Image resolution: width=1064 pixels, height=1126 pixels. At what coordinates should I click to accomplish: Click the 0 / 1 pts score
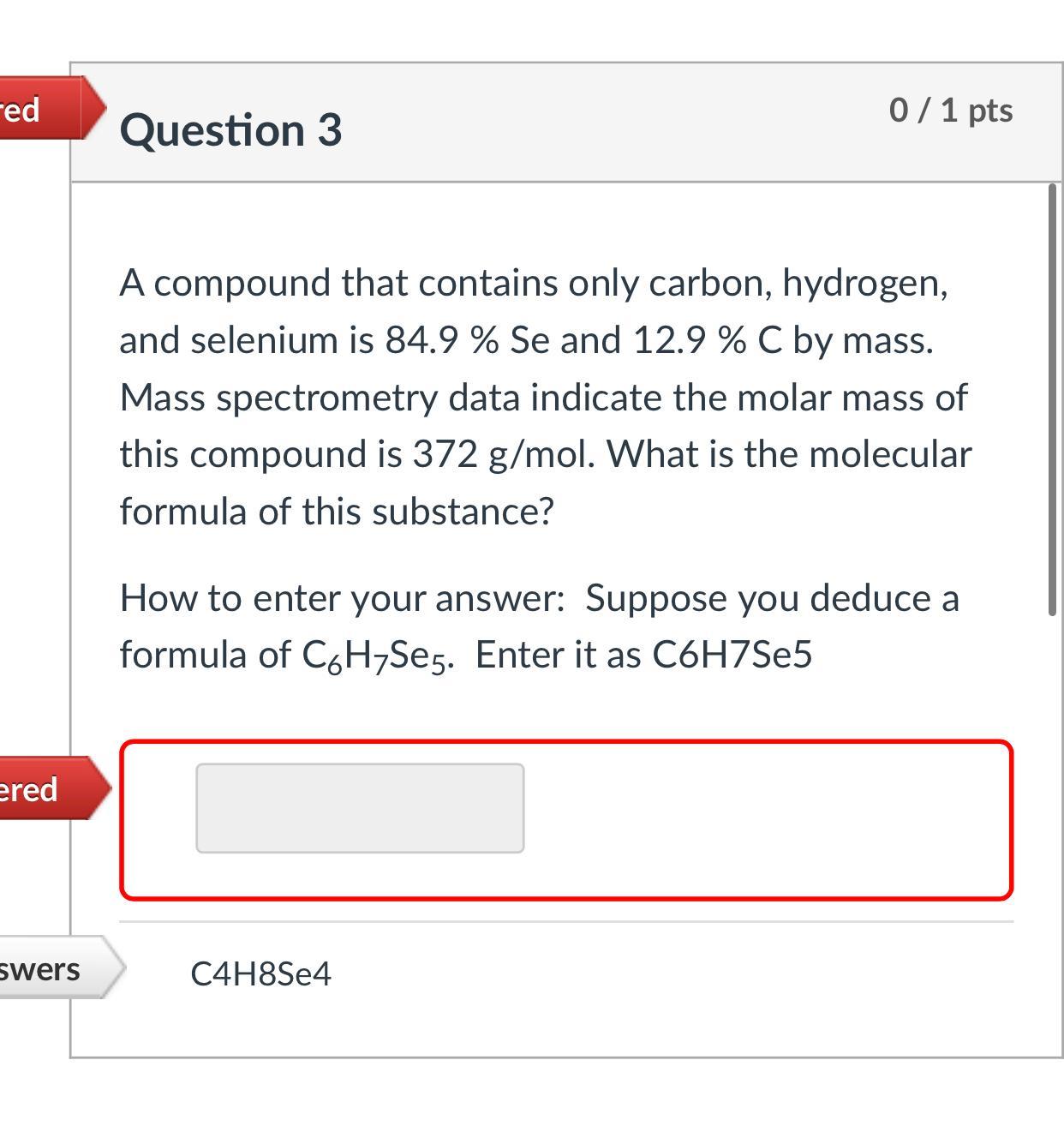951,110
